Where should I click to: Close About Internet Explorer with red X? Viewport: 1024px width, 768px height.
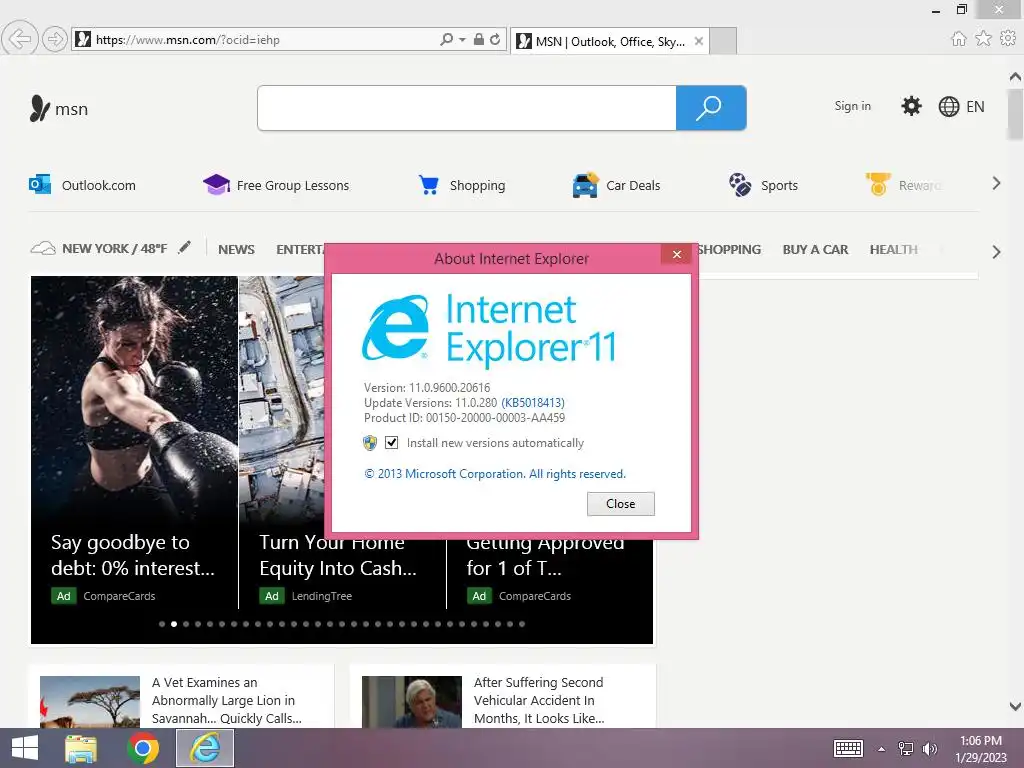[677, 255]
